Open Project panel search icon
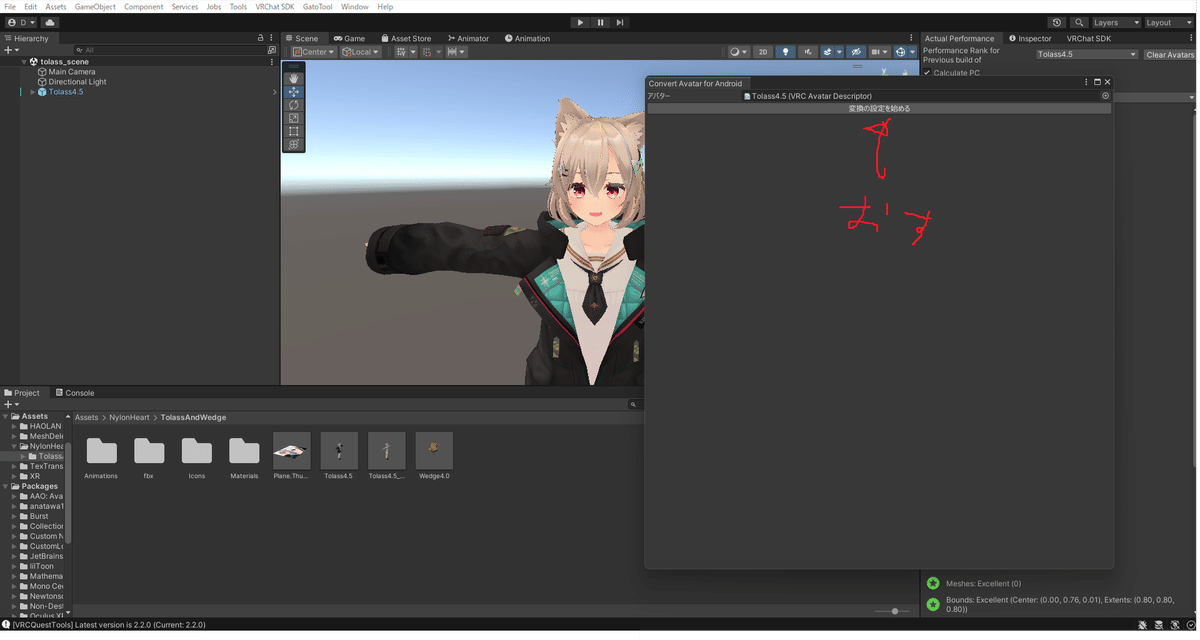 pos(633,405)
